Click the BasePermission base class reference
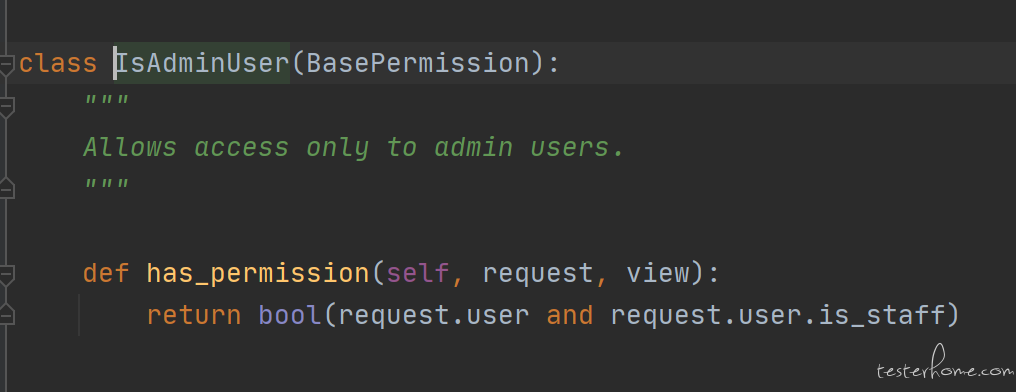This screenshot has height=392, width=1016. coord(418,63)
